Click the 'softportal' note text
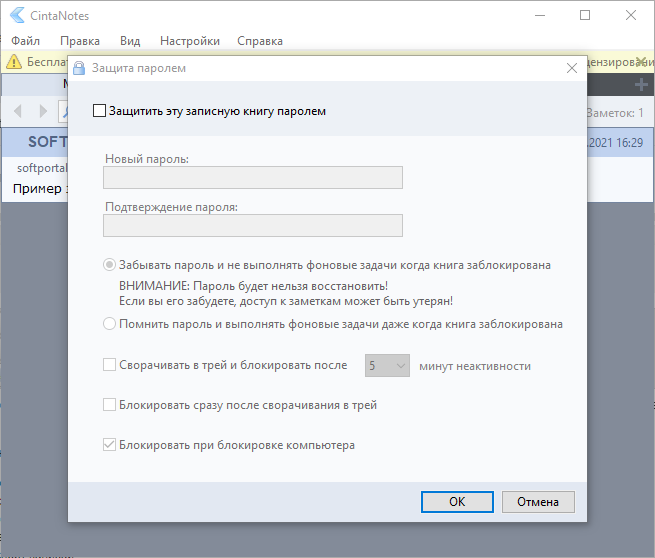 tap(42, 168)
